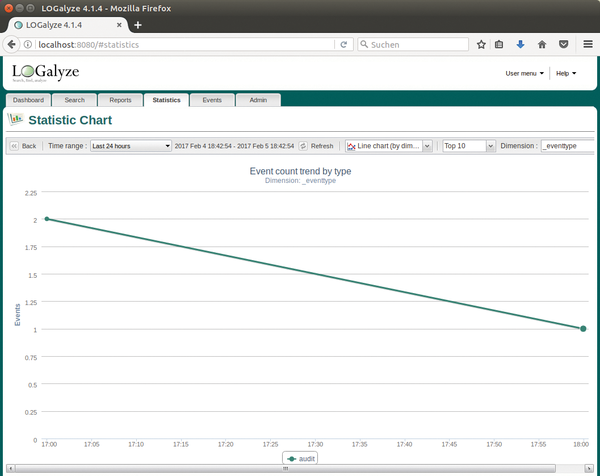
Task: Switch to the Events tab
Action: coord(212,100)
